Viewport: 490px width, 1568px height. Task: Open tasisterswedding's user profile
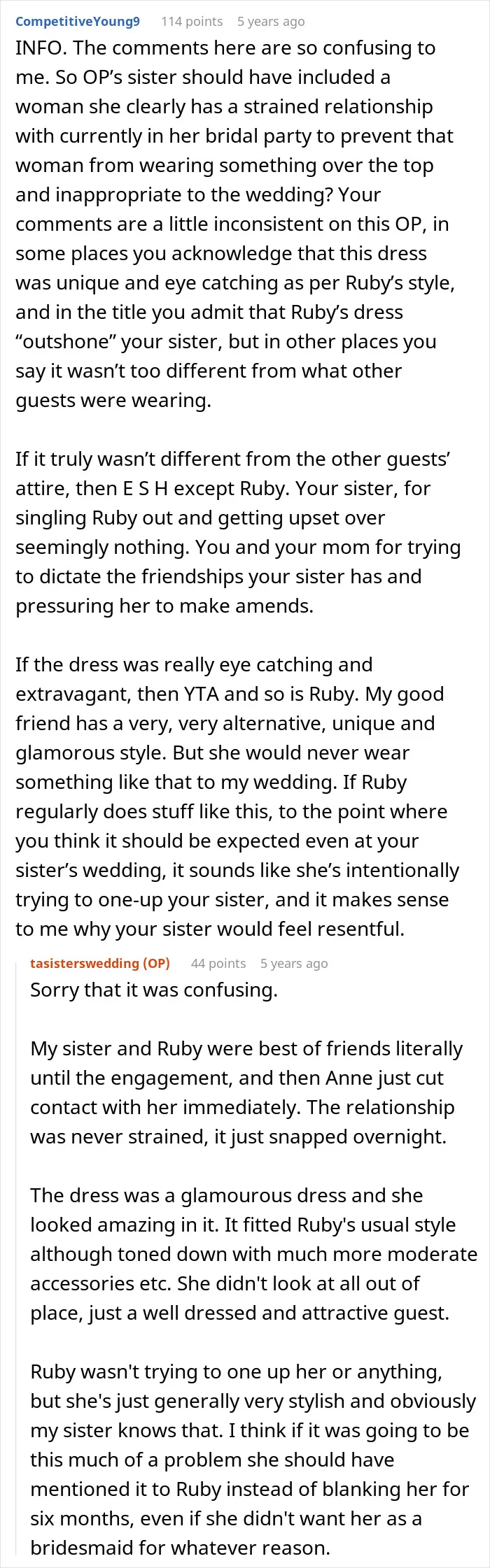tap(85, 963)
